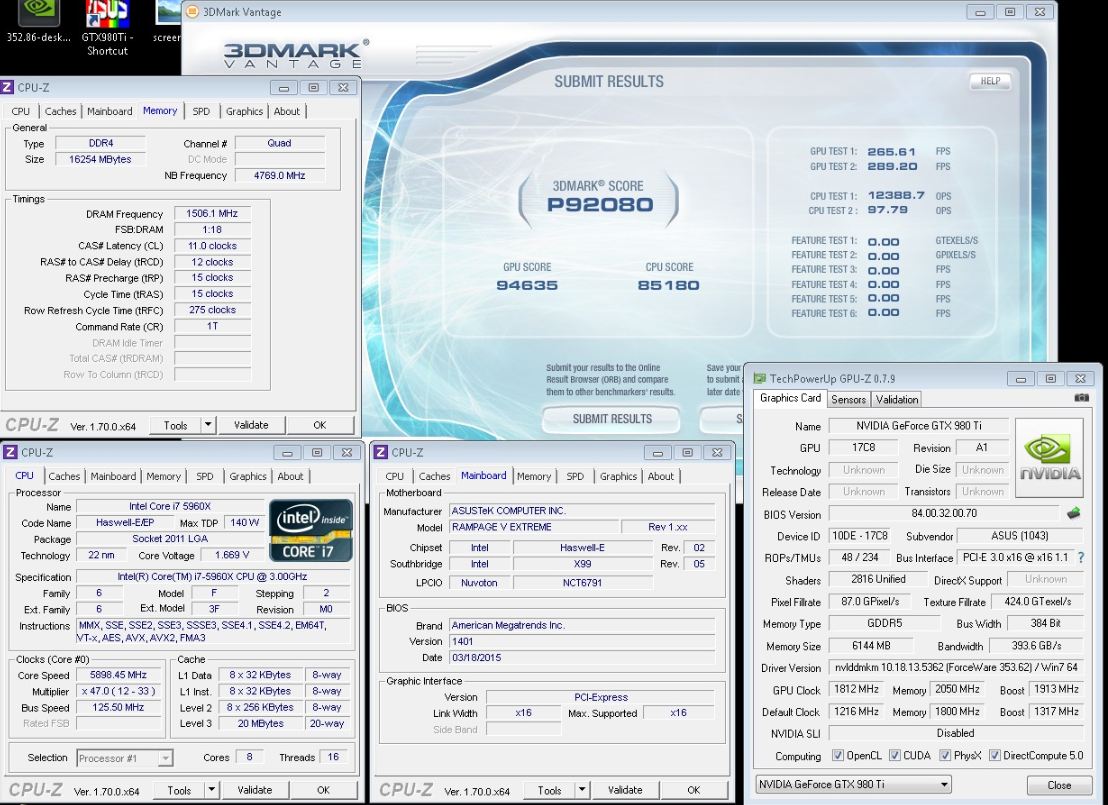Screen dimensions: 1108x805
Task: Click Validate in the Memory CPU-Z window
Action: click(251, 425)
